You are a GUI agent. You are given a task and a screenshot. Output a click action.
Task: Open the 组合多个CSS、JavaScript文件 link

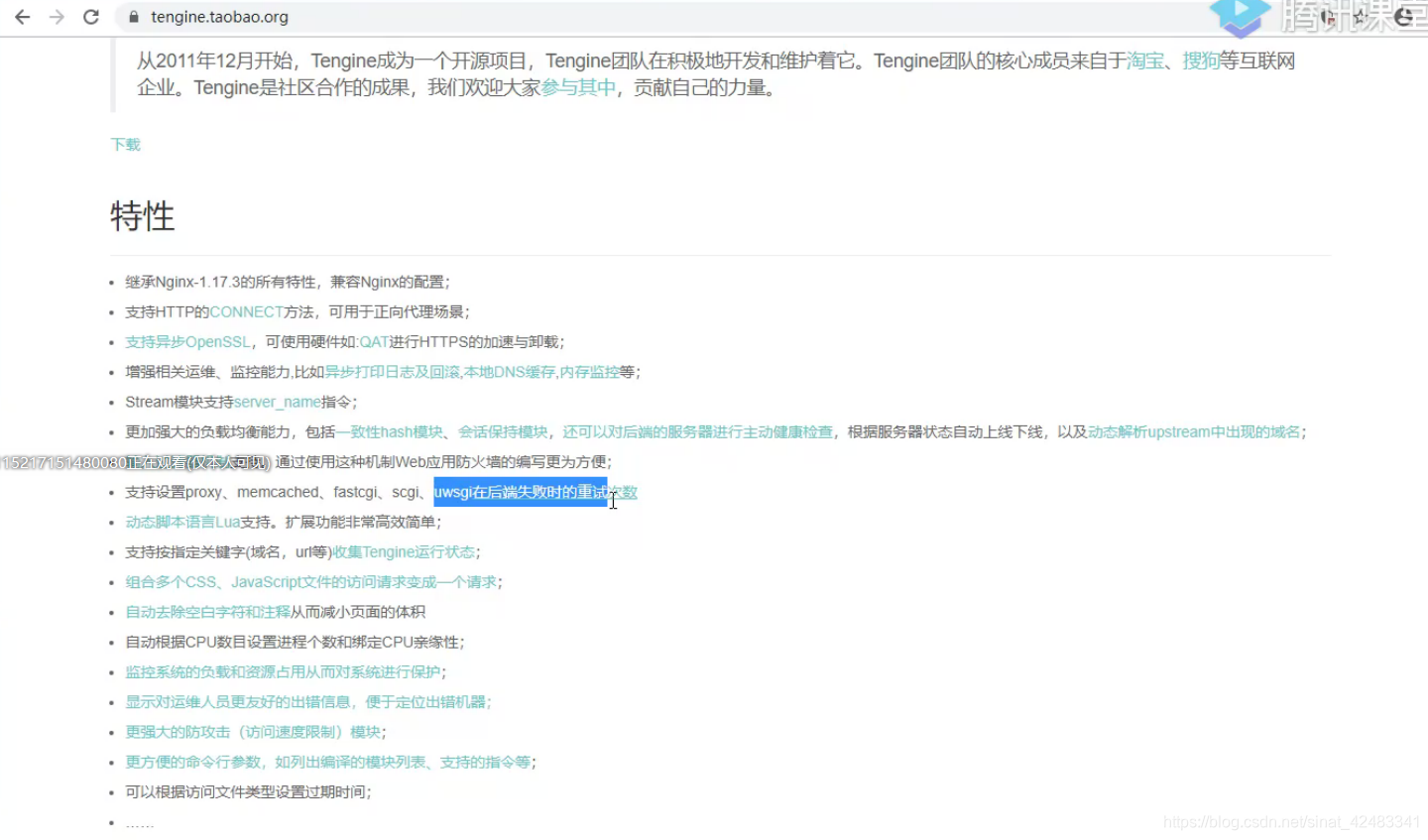coord(310,582)
